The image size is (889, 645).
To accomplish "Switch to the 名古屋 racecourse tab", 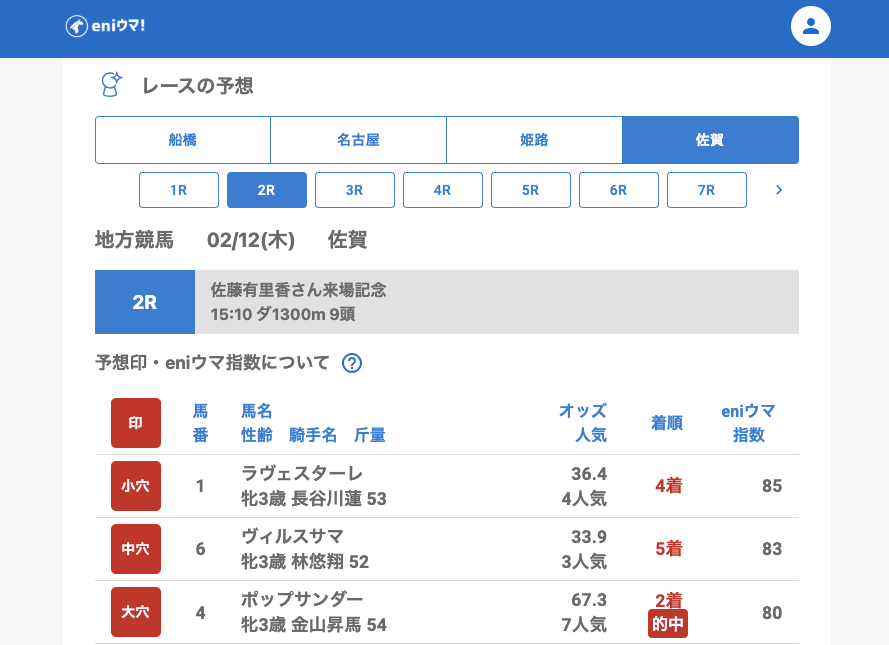I will [358, 140].
